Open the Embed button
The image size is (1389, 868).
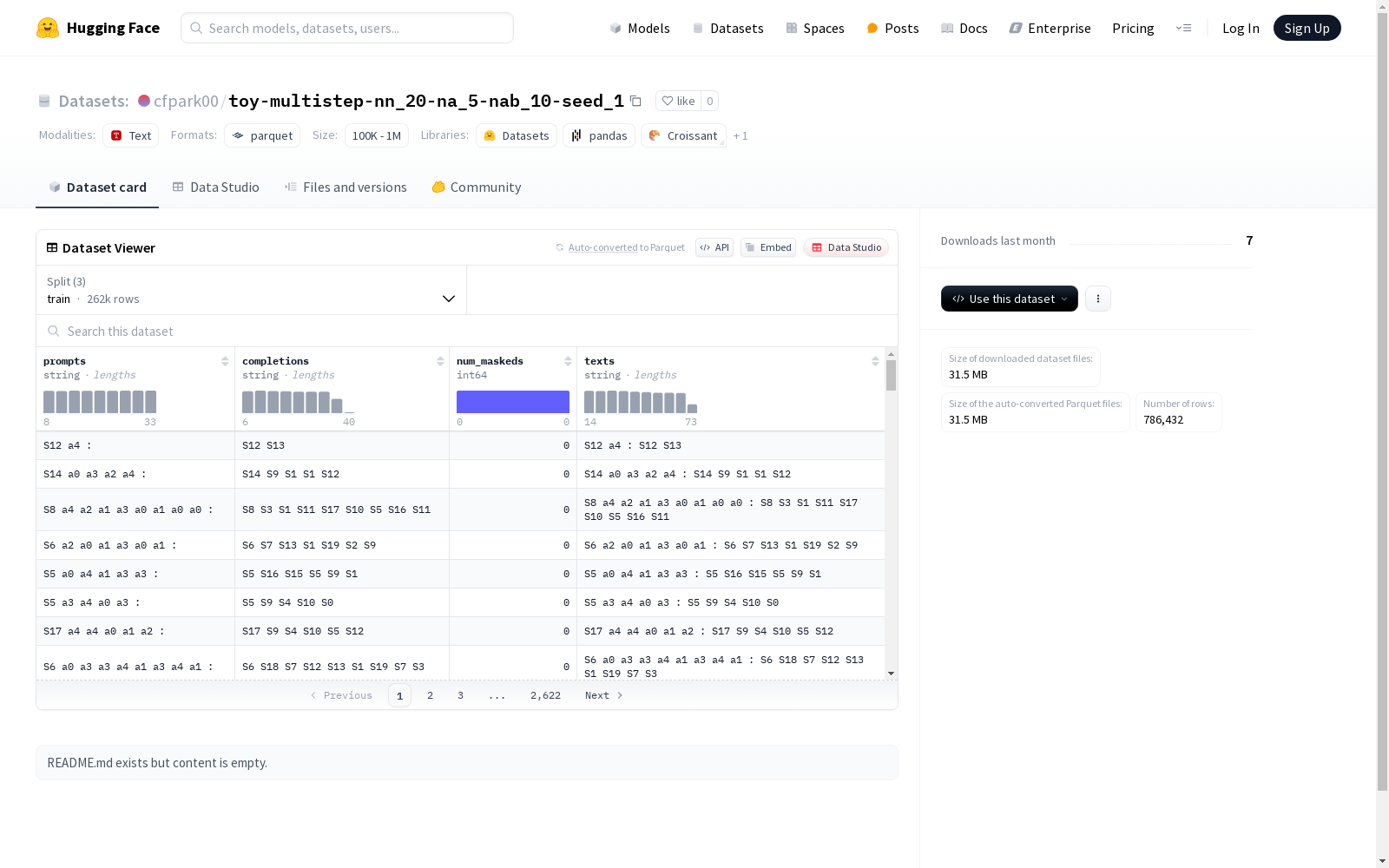[768, 247]
